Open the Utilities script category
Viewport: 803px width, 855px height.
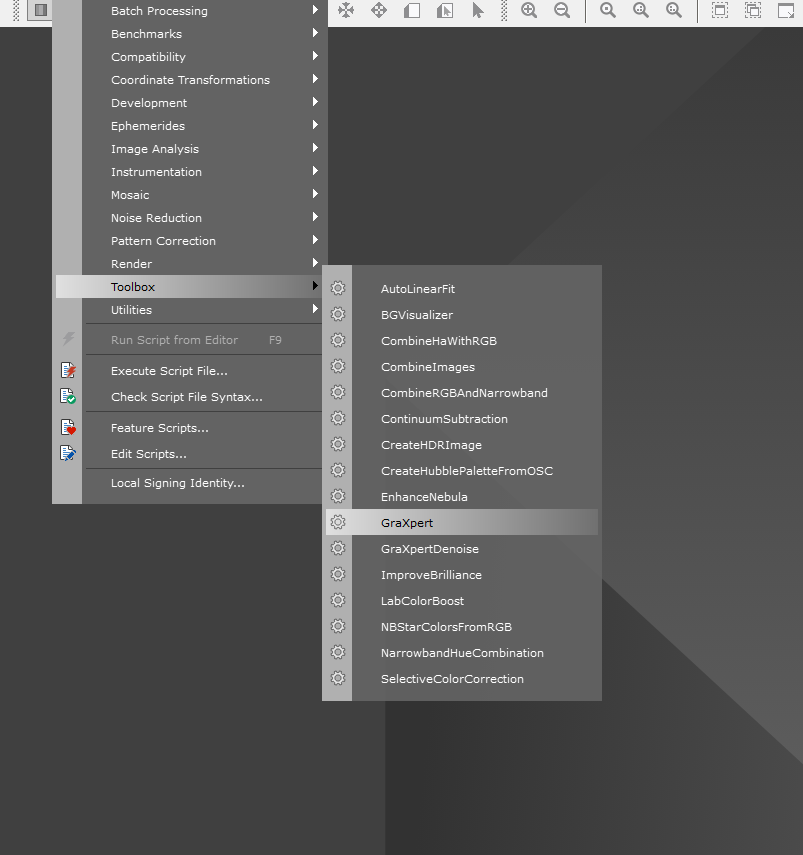[189, 310]
